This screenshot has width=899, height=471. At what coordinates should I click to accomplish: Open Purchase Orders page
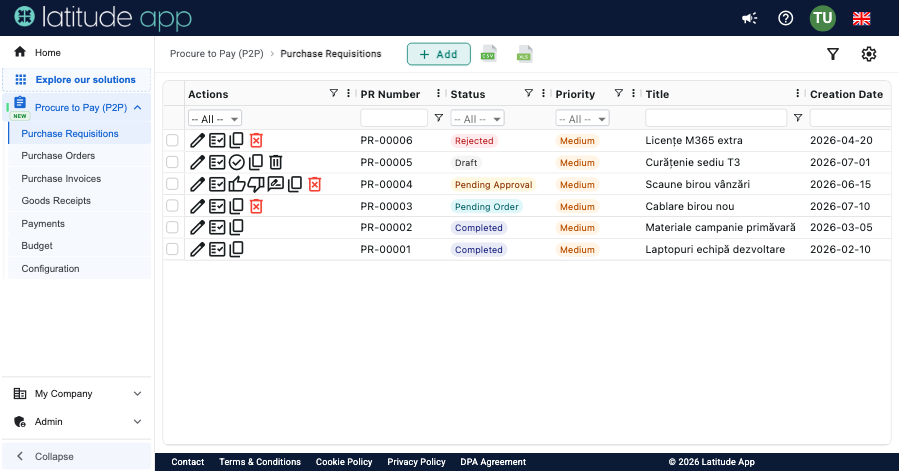click(x=80, y=155)
